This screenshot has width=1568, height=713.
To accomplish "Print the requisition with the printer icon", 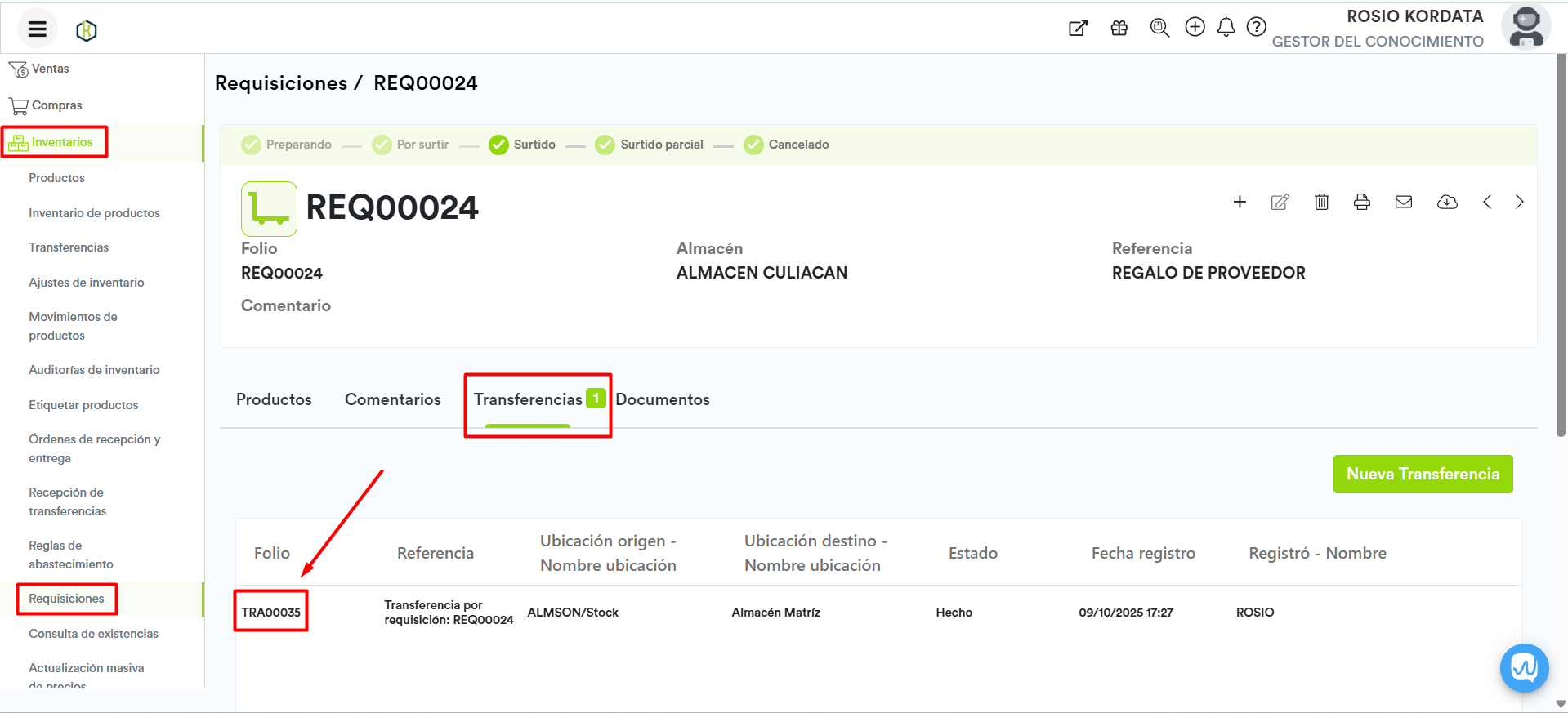I will coord(1362,202).
